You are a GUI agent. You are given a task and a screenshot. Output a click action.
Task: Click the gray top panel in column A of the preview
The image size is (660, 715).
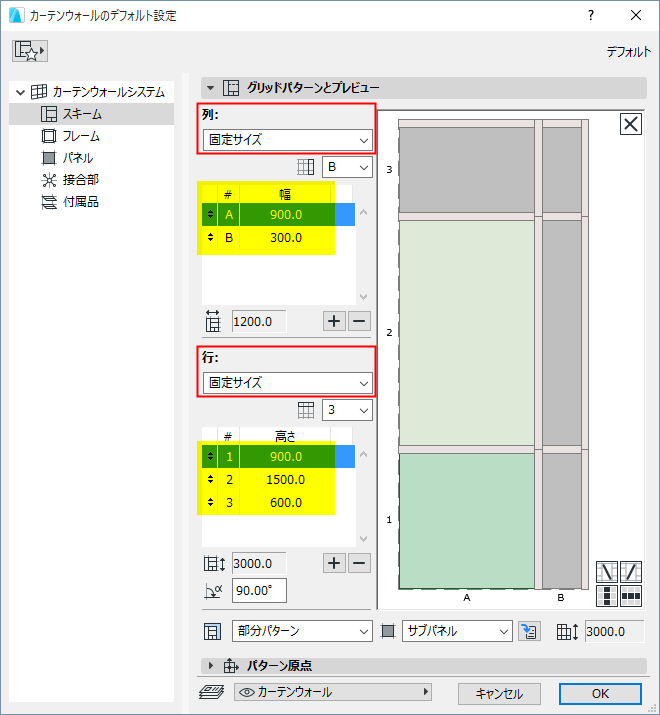tap(467, 170)
